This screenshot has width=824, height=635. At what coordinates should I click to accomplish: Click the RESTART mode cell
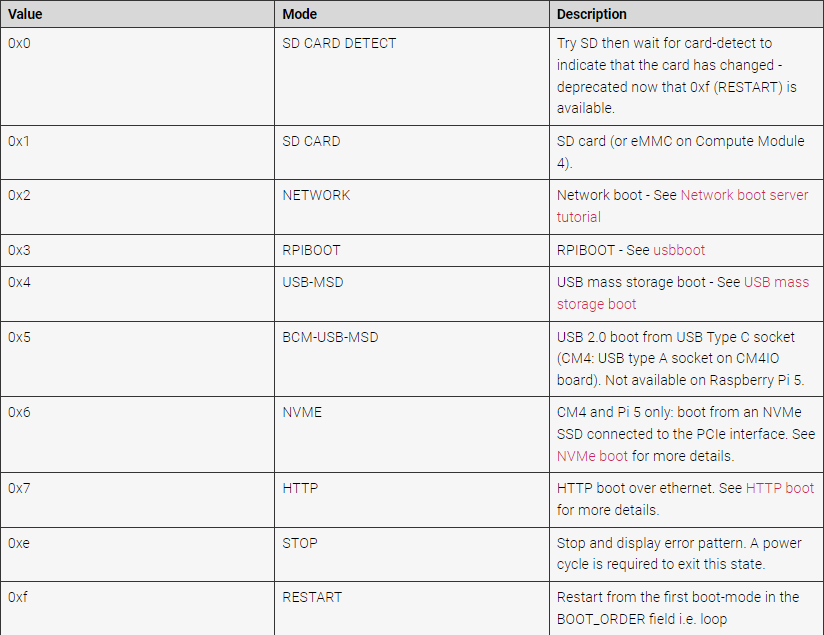click(x=411, y=608)
